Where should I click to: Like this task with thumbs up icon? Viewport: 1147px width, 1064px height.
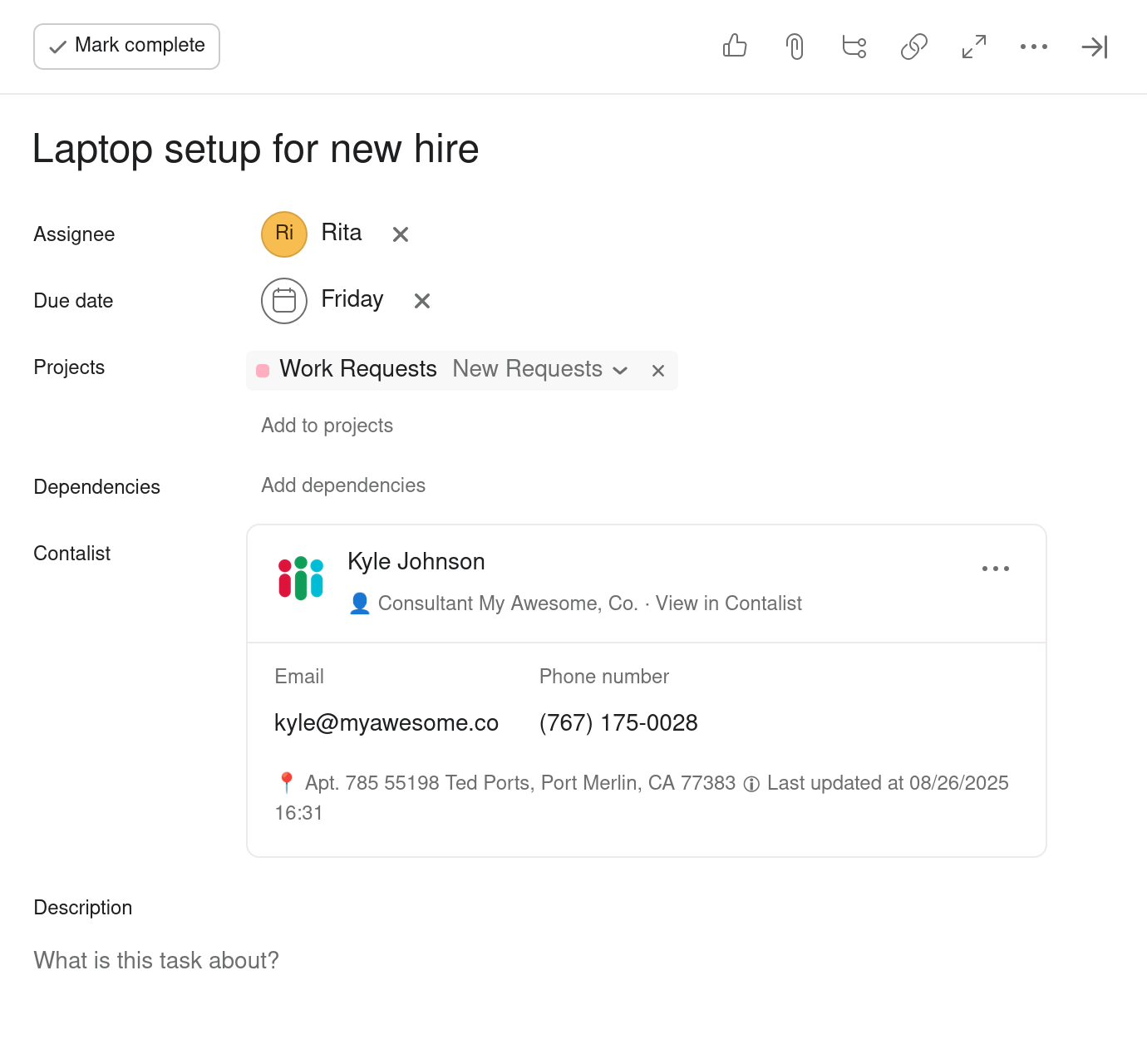735,46
